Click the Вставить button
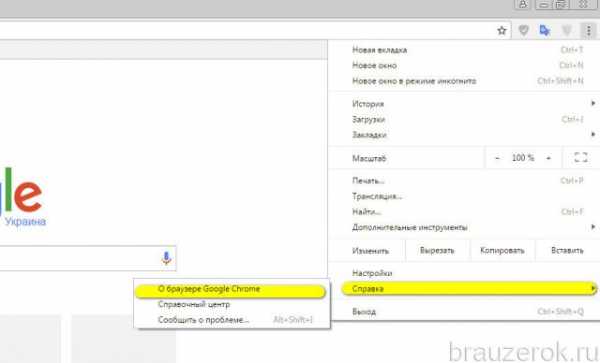The height and width of the screenshot is (363, 600). pyautogui.click(x=567, y=251)
